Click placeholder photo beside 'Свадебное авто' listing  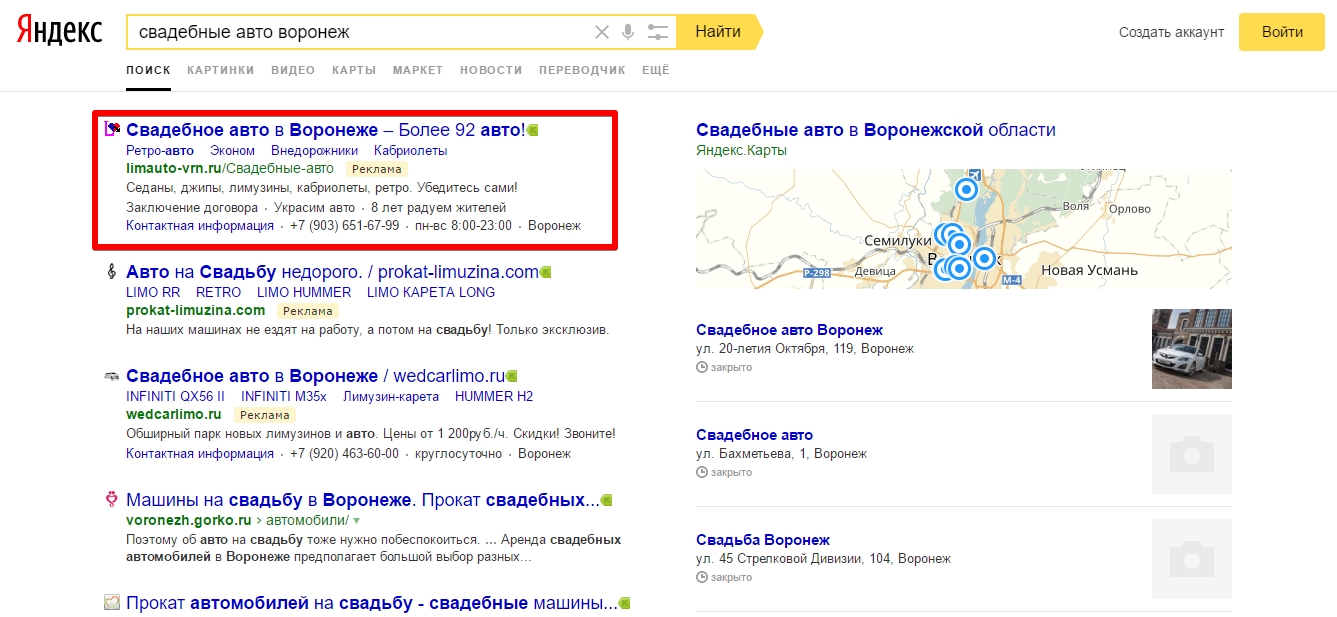1192,454
